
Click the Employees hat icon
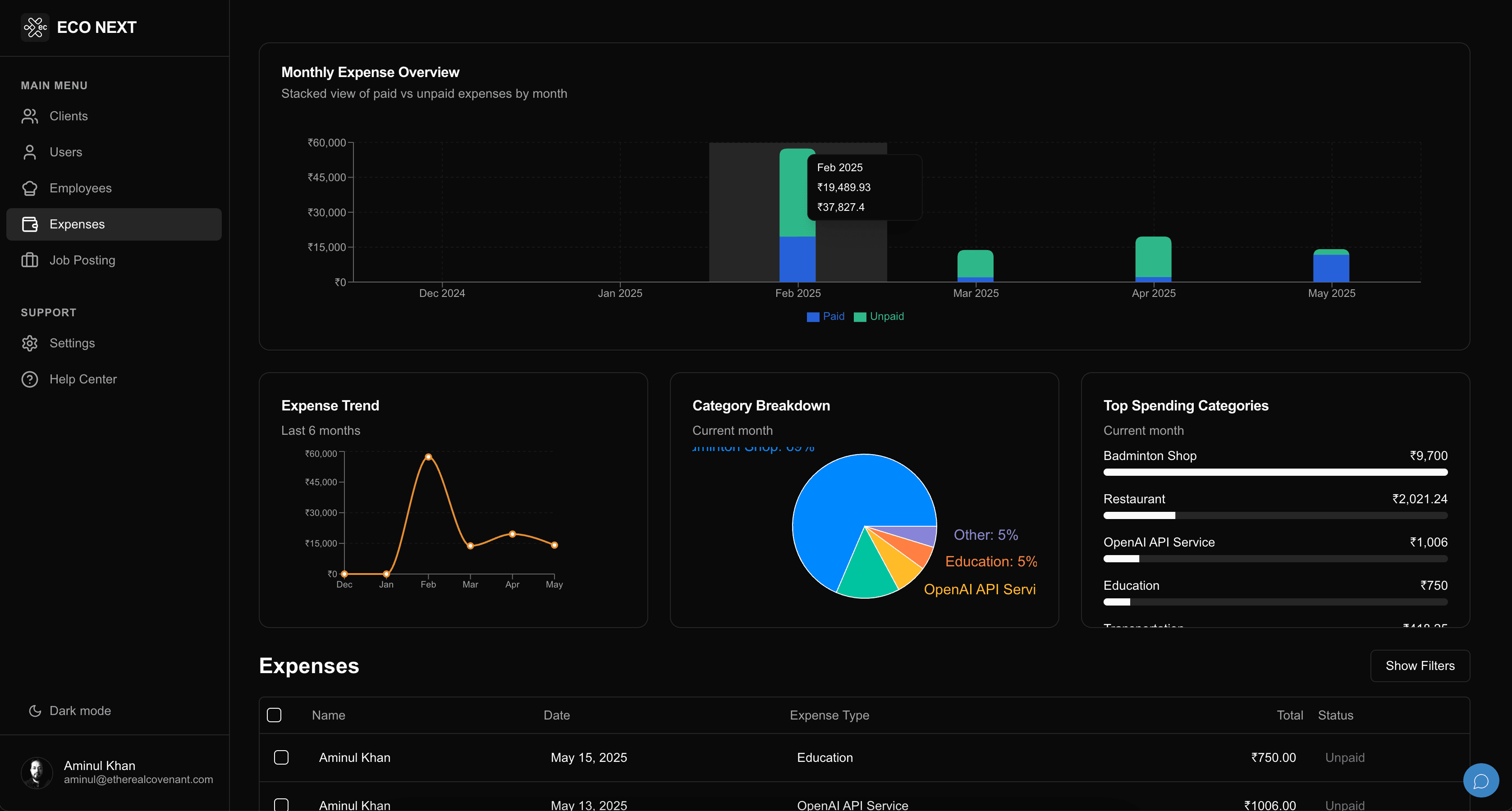click(29, 188)
